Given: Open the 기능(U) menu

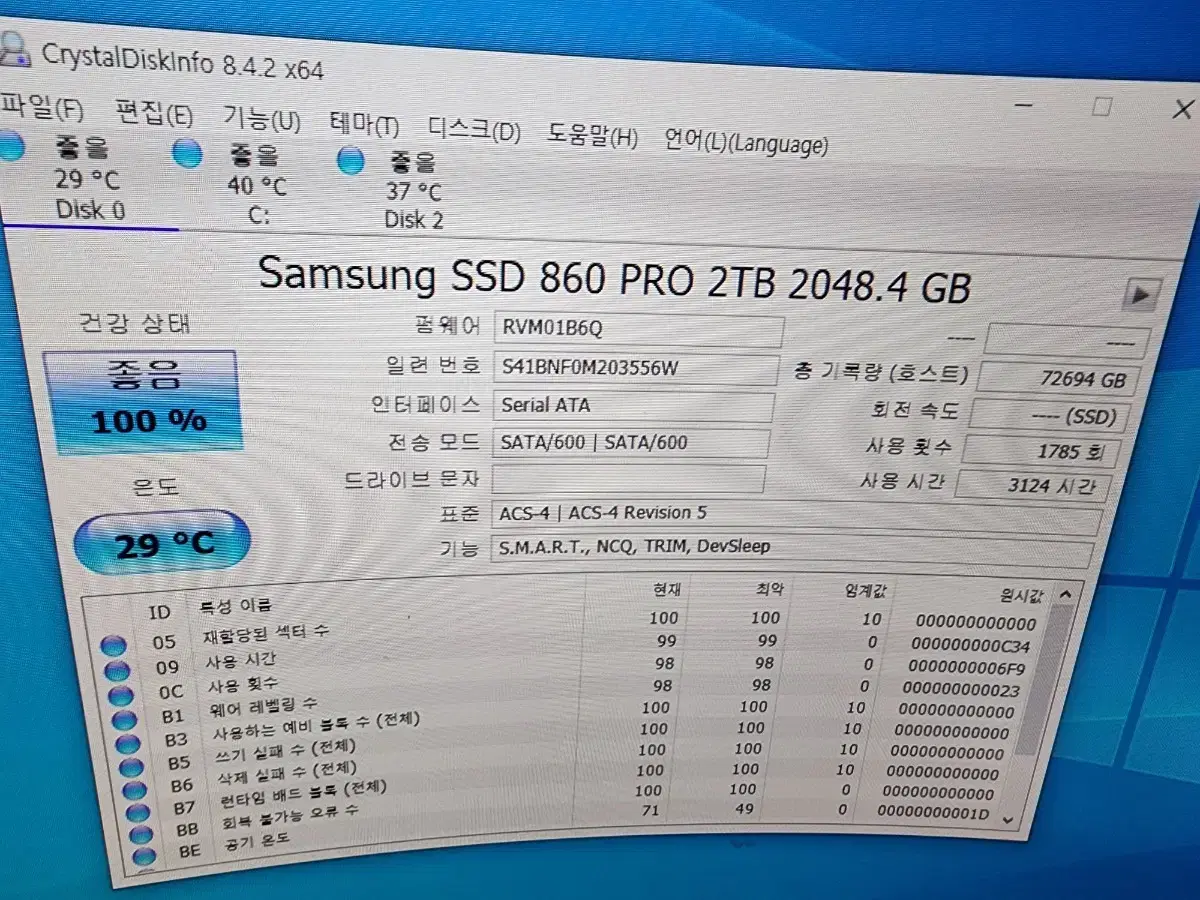Looking at the screenshot, I should pos(261,119).
